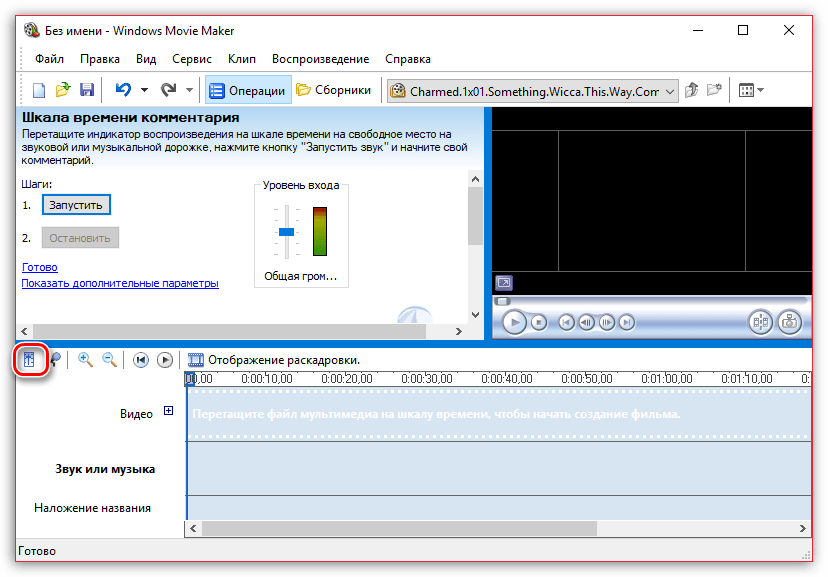The width and height of the screenshot is (828, 577).
Task: Click the audio levels icon on timeline toolbar
Action: click(x=29, y=360)
